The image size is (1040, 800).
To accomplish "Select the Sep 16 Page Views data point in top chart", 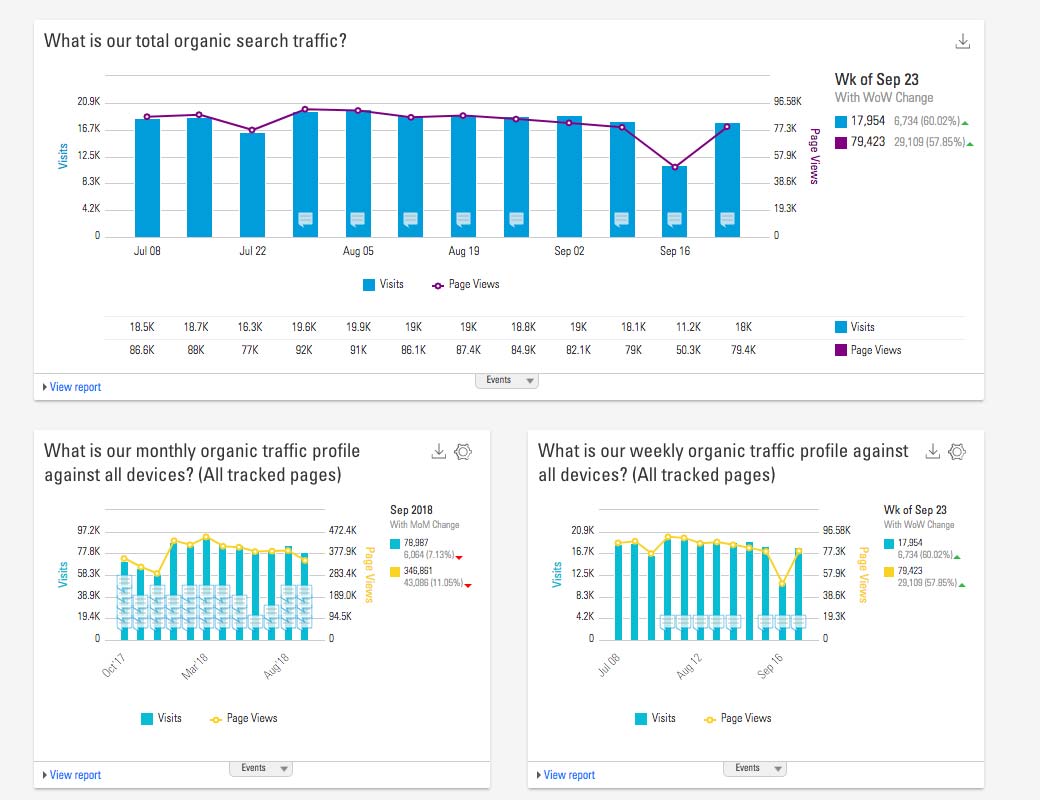I will 674,167.
